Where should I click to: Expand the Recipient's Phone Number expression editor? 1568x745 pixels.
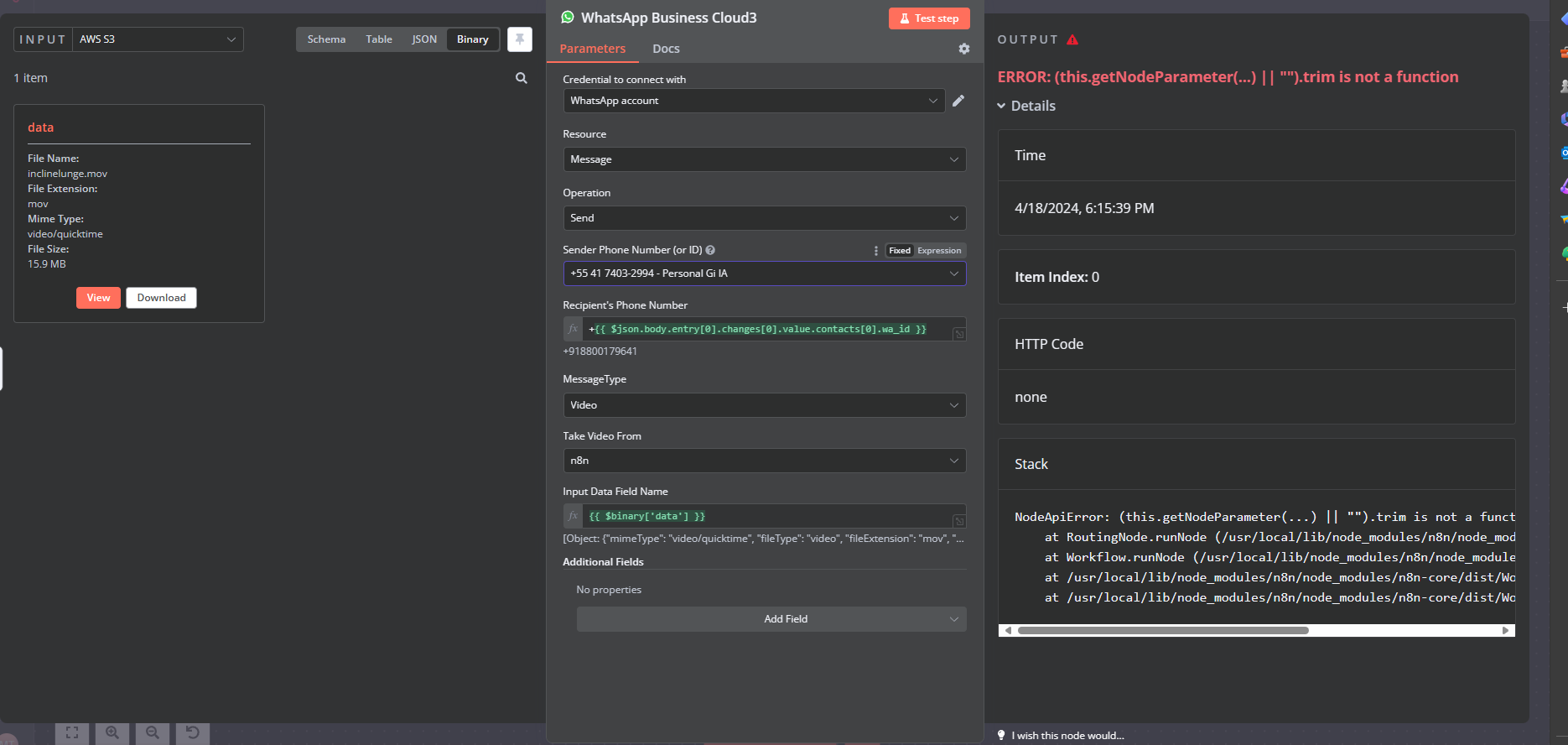click(x=959, y=334)
